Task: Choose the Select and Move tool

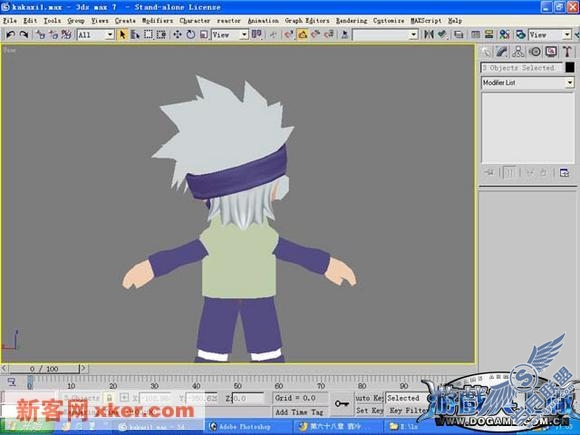Action: tap(177, 35)
